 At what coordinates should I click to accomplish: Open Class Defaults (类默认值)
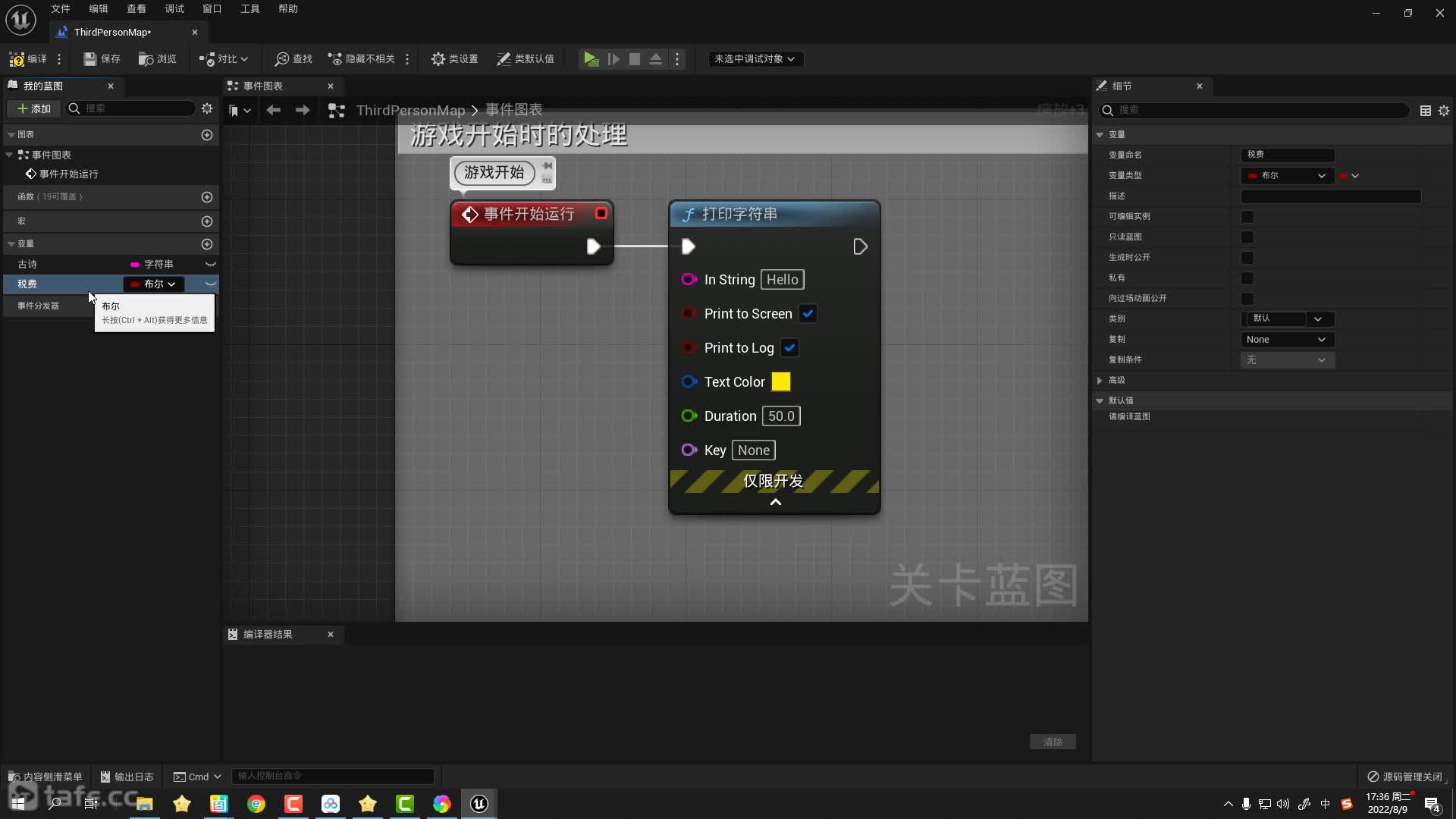[526, 59]
